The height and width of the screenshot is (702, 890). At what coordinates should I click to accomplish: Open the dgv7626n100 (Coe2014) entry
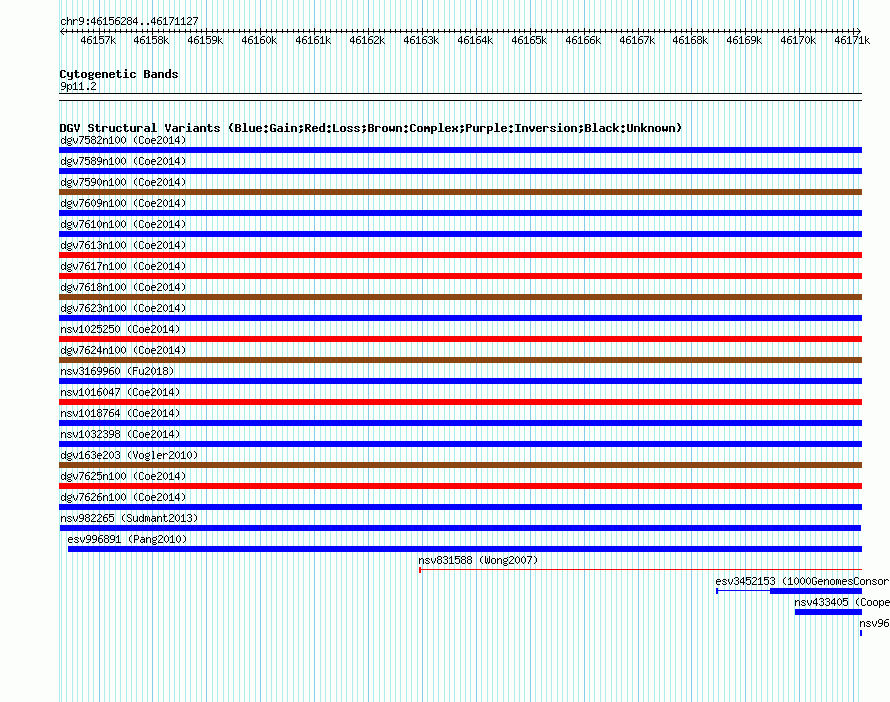point(123,497)
